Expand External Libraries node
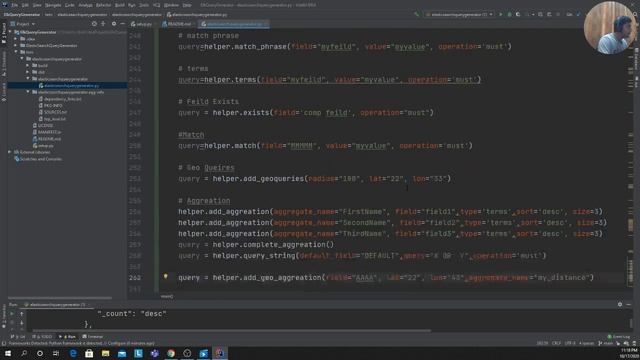Viewport: 640px width, 360px height. click(10, 152)
